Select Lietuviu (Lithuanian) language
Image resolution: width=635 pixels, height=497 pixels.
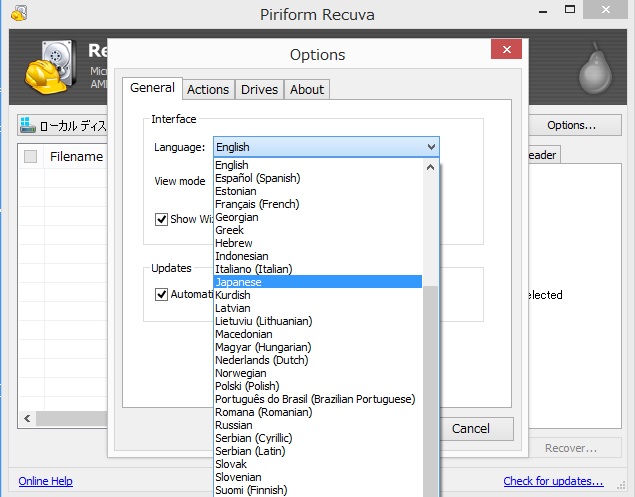coord(318,321)
